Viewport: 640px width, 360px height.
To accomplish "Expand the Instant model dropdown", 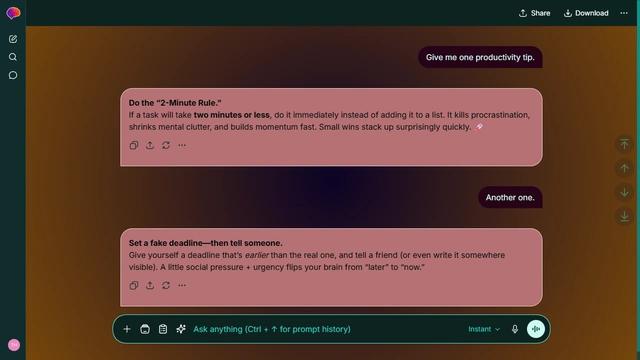I will click(484, 329).
